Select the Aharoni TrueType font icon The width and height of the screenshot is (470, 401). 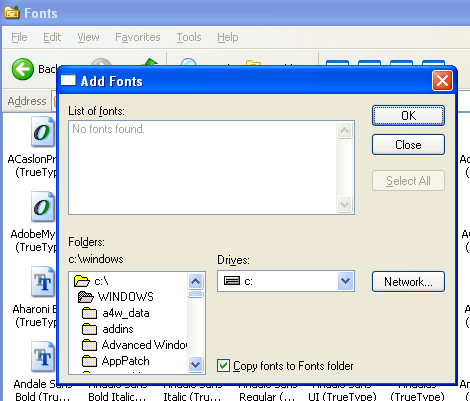(x=43, y=282)
